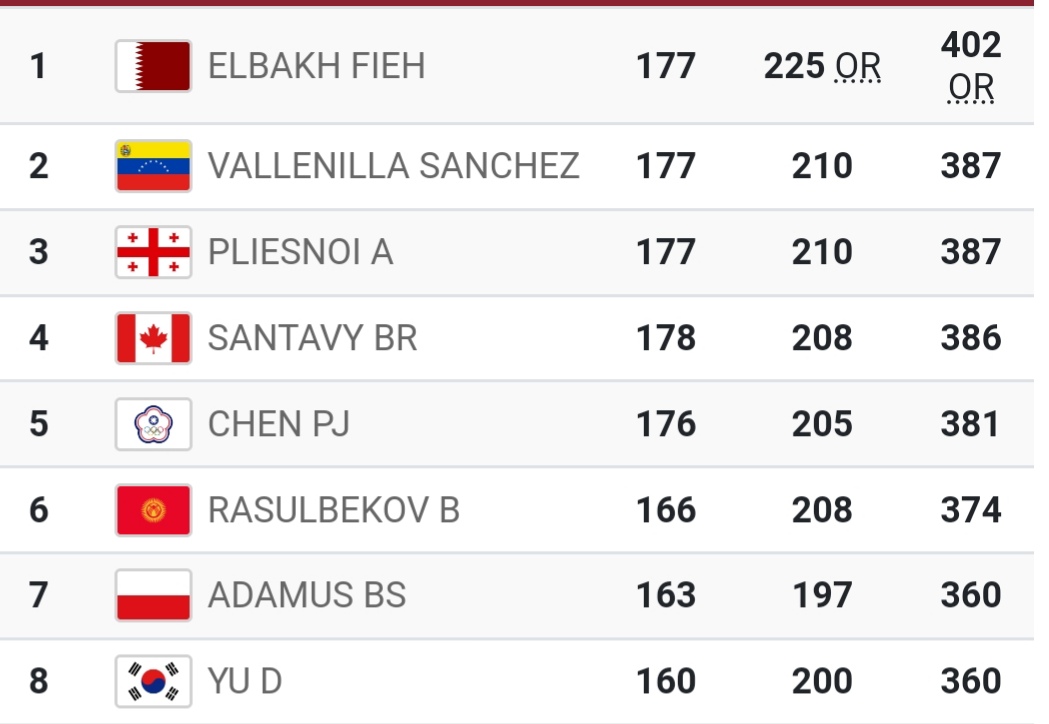The width and height of the screenshot is (1049, 724).
Task: Open athlete ELBAKH FIEH's name
Action: 316,66
